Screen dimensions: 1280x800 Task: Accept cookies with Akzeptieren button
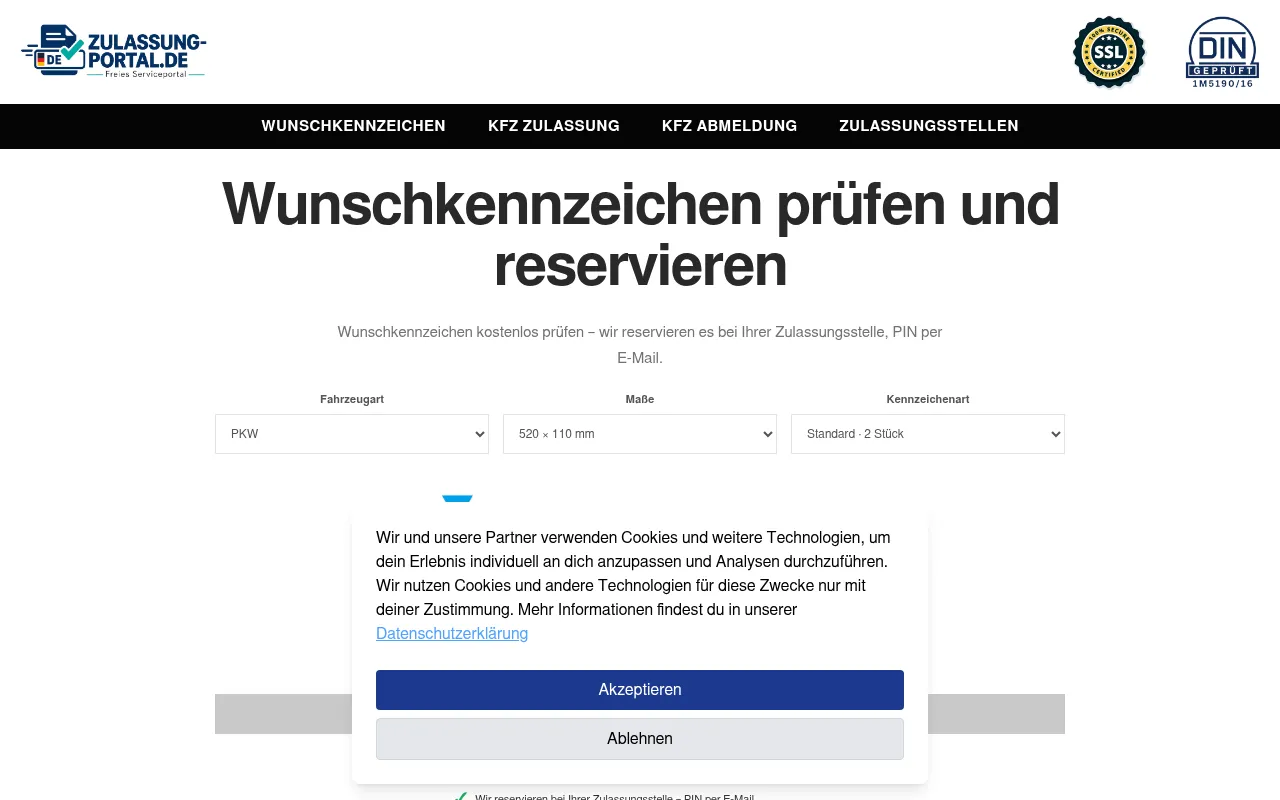tap(640, 690)
